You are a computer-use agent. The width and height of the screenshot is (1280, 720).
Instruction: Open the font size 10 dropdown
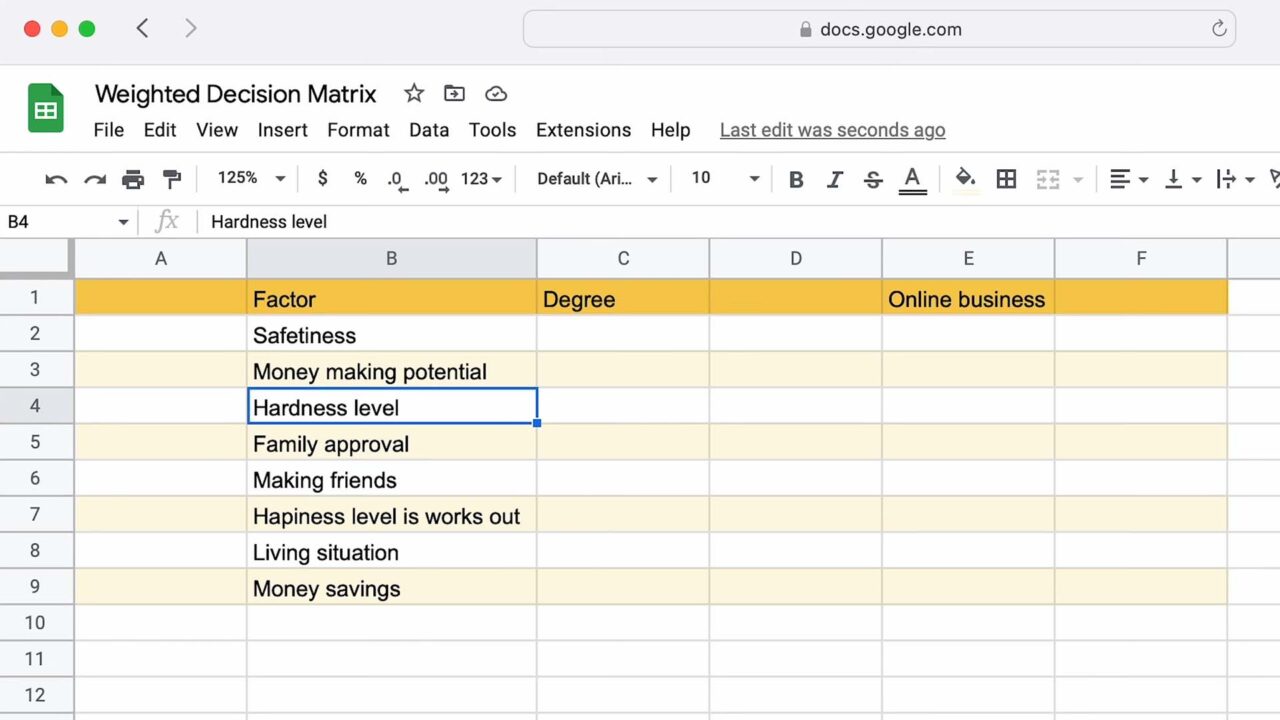pyautogui.click(x=725, y=178)
